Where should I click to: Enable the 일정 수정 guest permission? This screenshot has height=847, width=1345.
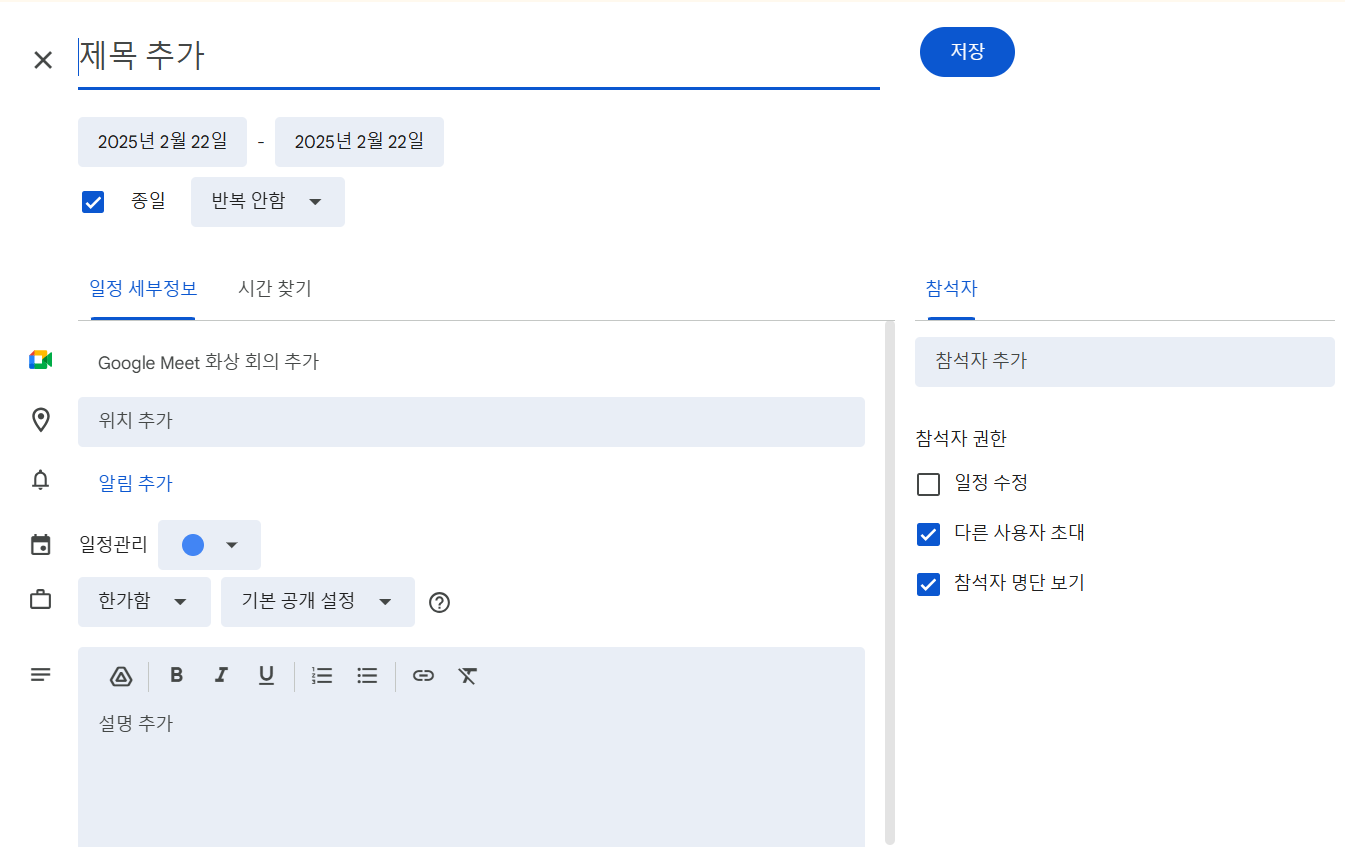point(928,483)
